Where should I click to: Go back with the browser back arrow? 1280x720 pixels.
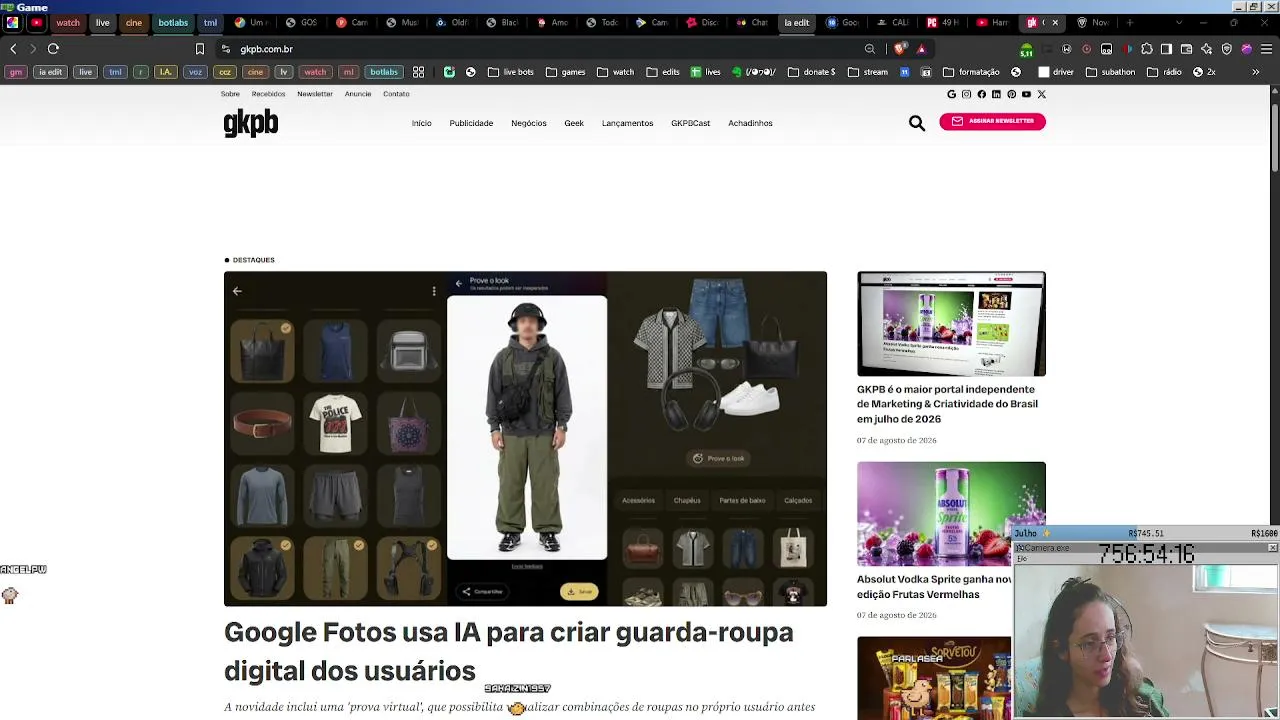13,49
